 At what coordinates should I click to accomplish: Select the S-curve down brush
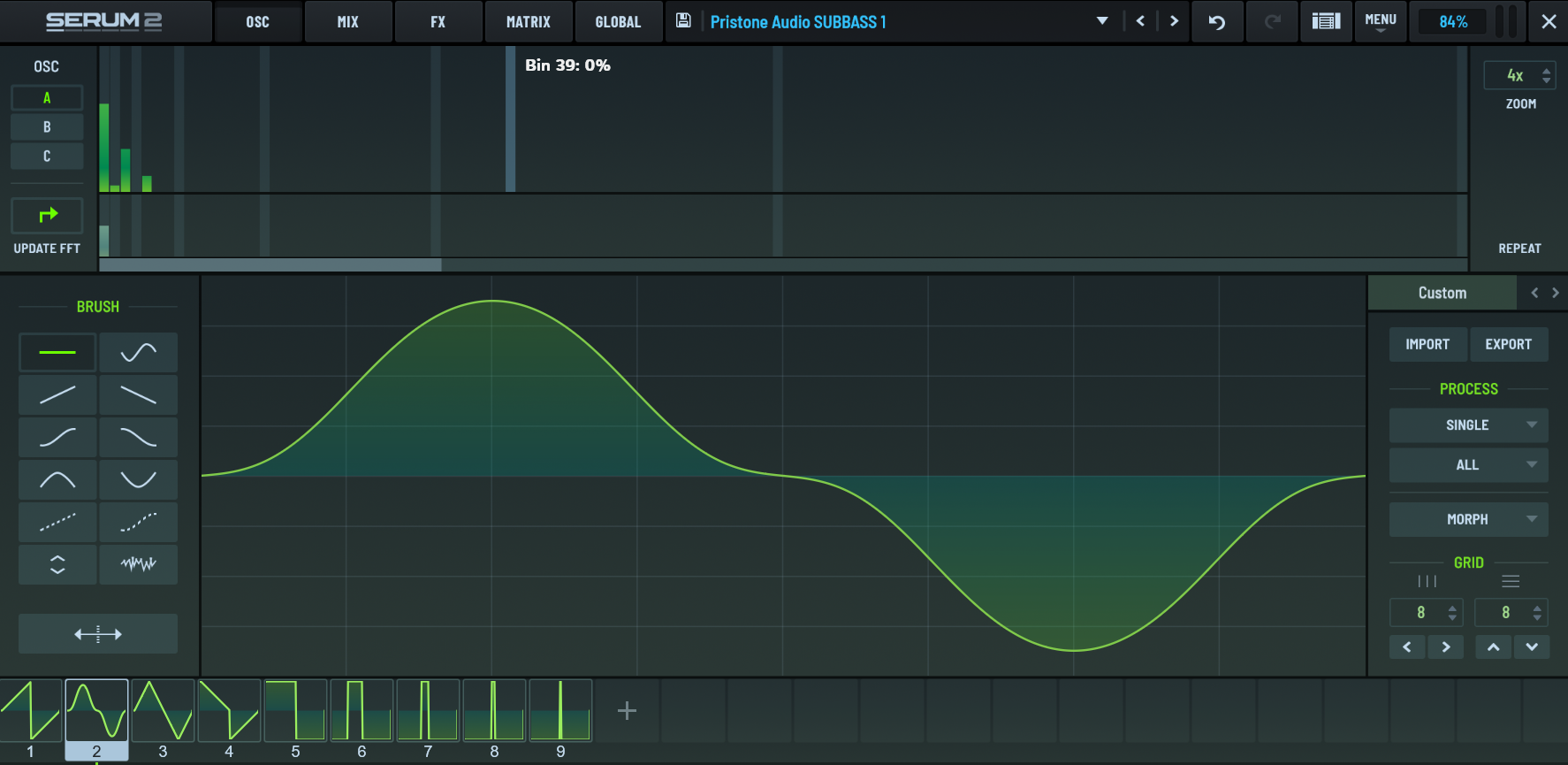139,437
